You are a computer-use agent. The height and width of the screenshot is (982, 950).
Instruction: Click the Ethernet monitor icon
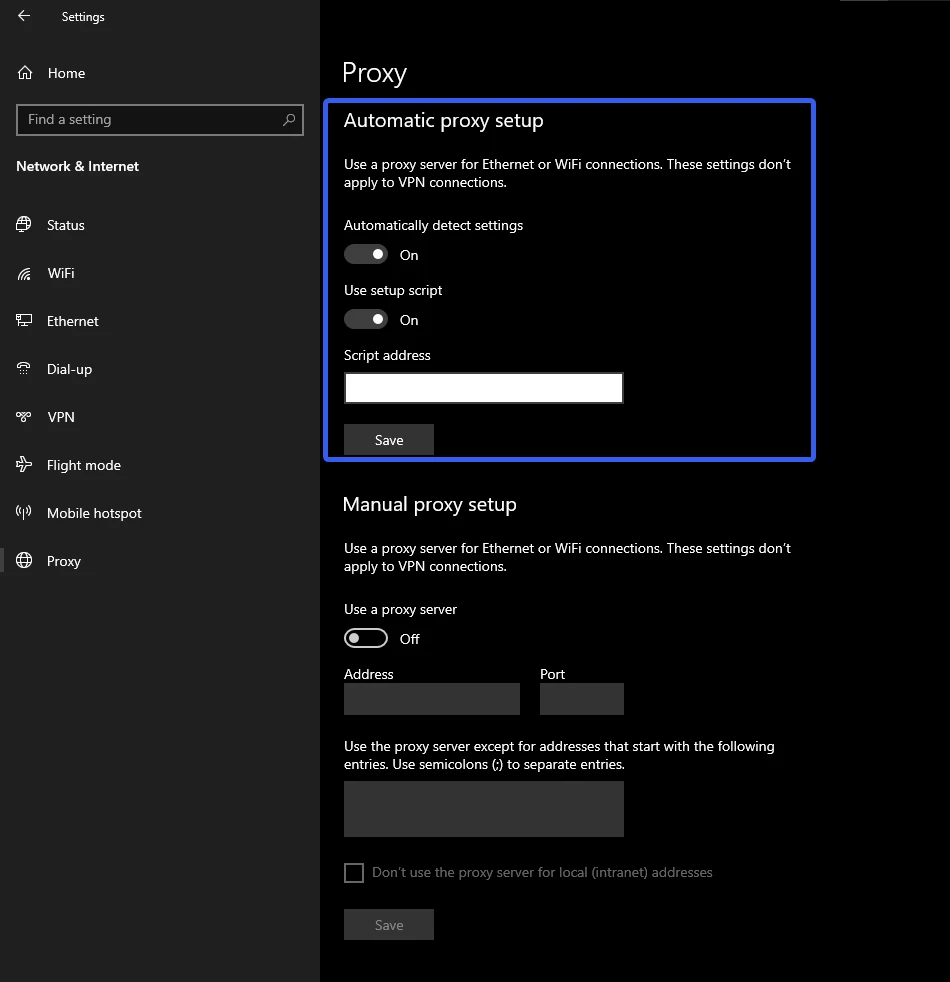pyautogui.click(x=25, y=321)
